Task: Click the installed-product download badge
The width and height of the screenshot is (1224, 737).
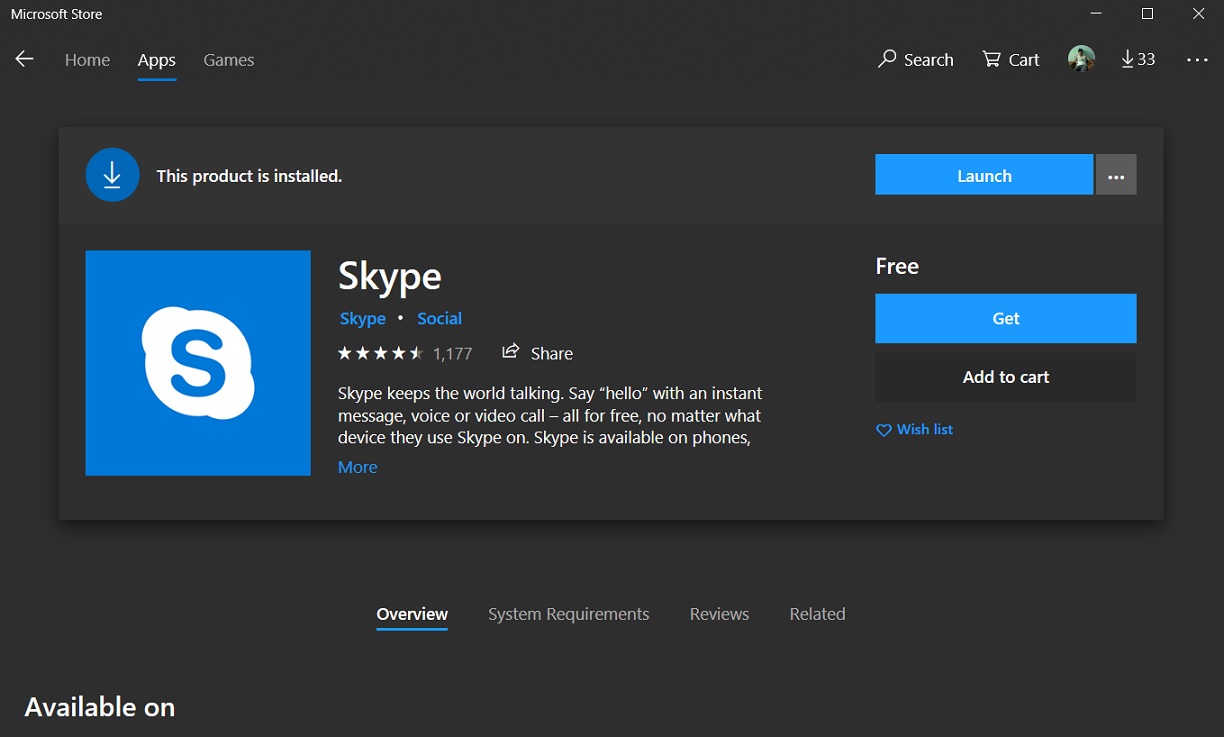Action: (x=112, y=174)
